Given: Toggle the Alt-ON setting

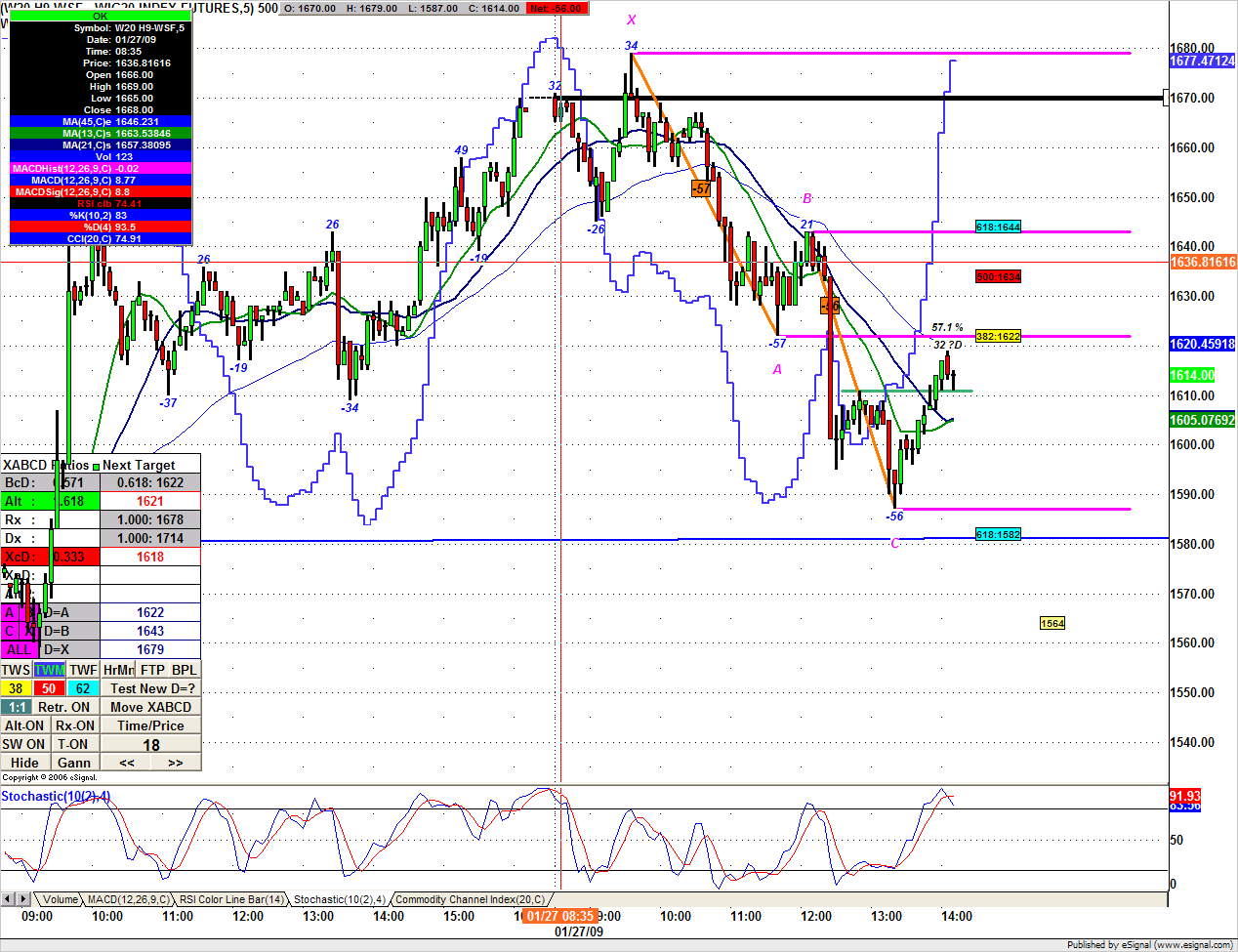Looking at the screenshot, I should pyautogui.click(x=24, y=725).
